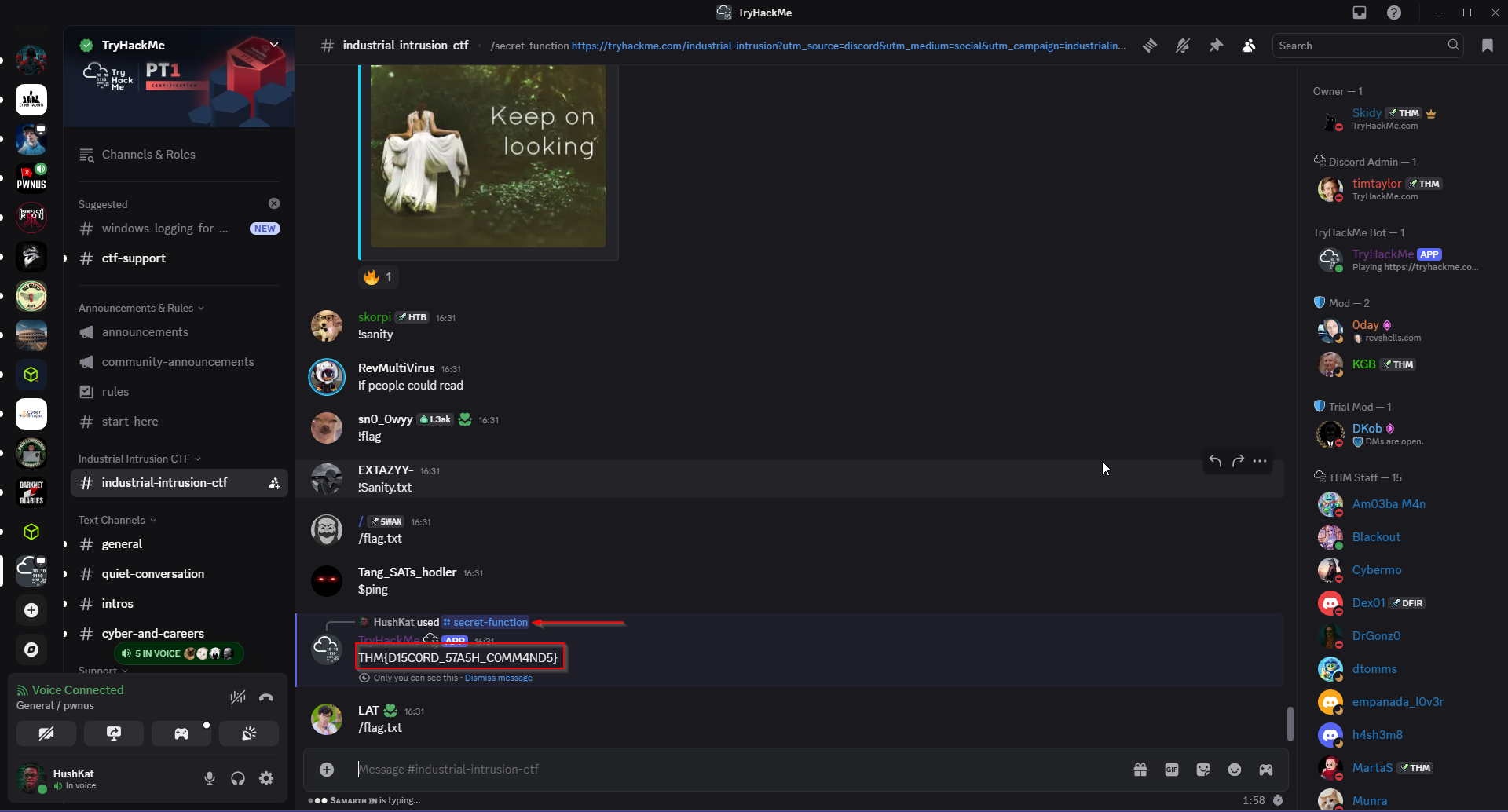
Task: Switch to the general channel
Action: point(122,544)
